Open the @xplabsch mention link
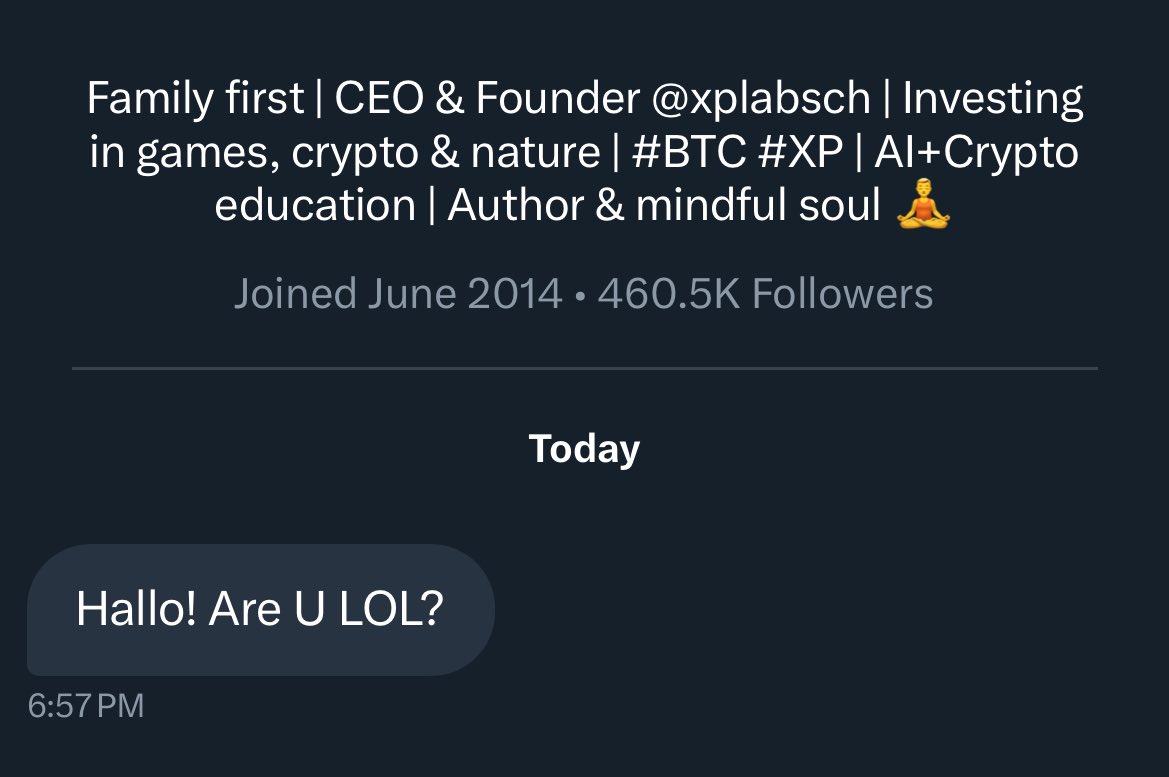 [x=760, y=98]
